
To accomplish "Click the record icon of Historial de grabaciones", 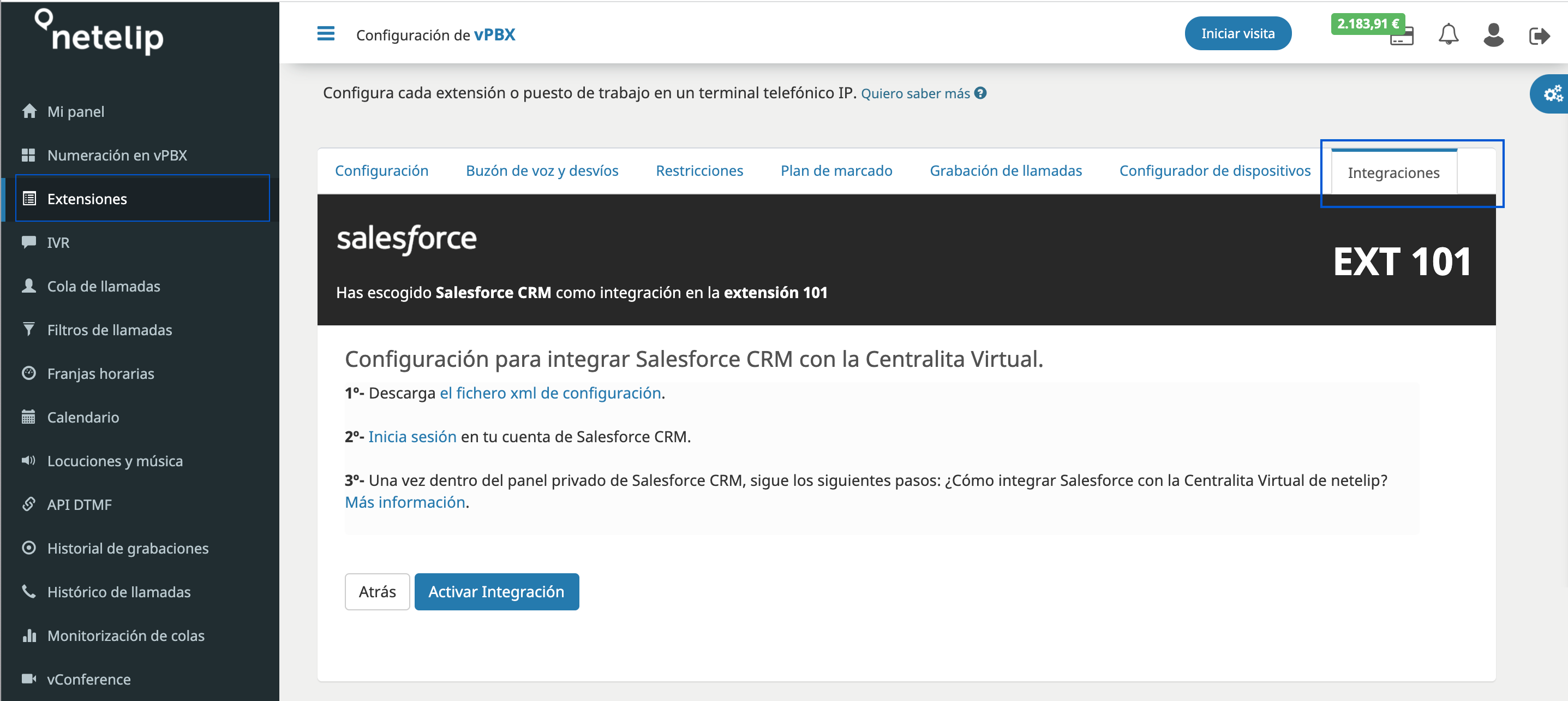I will click(28, 548).
